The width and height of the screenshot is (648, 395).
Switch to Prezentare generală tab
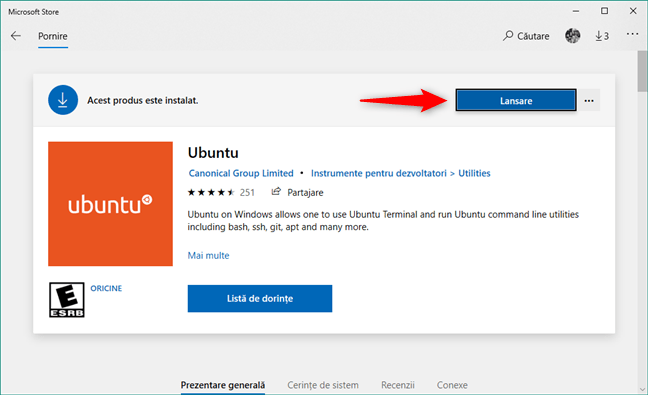coord(223,385)
